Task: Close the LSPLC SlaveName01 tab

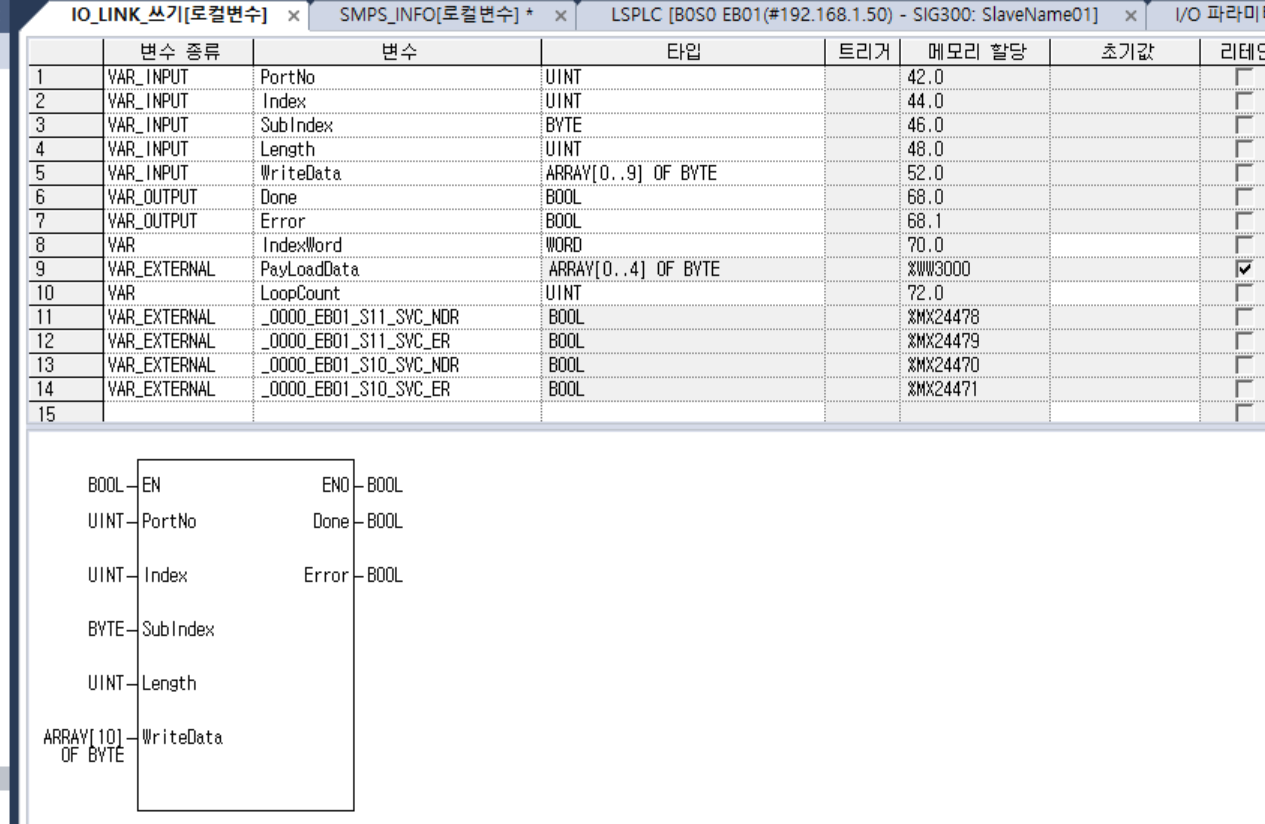Action: pos(1129,17)
